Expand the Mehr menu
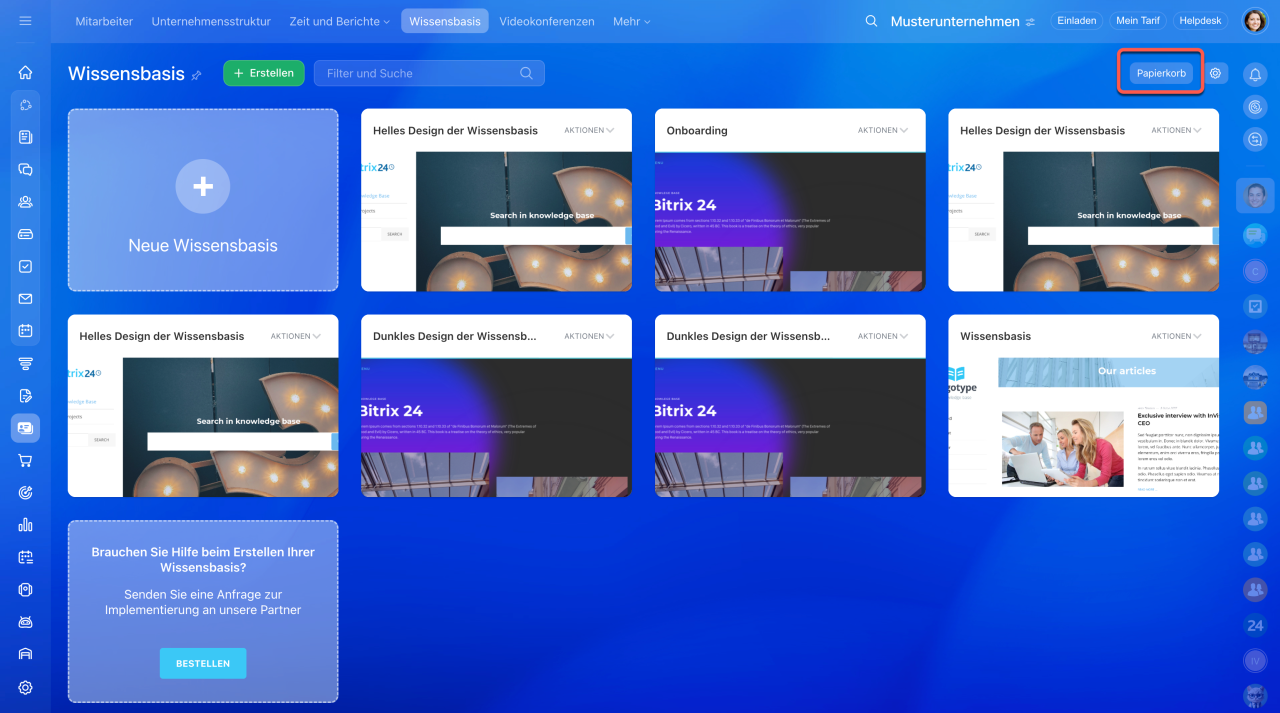The width and height of the screenshot is (1280, 713). [x=631, y=21]
